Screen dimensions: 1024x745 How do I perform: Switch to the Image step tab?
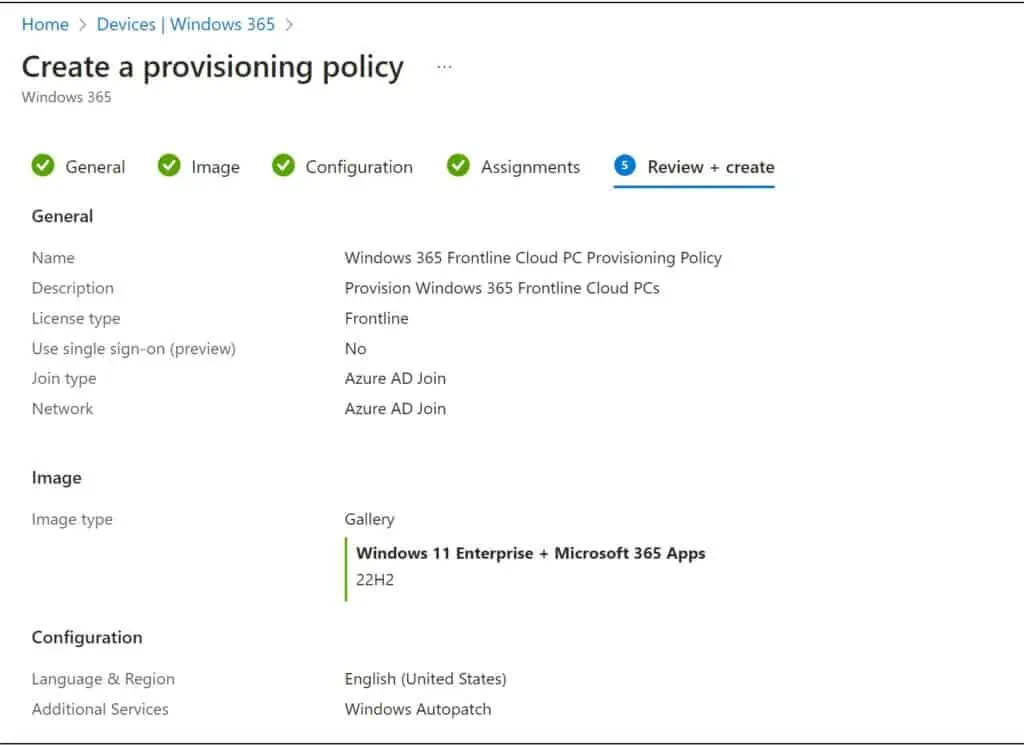(199, 166)
